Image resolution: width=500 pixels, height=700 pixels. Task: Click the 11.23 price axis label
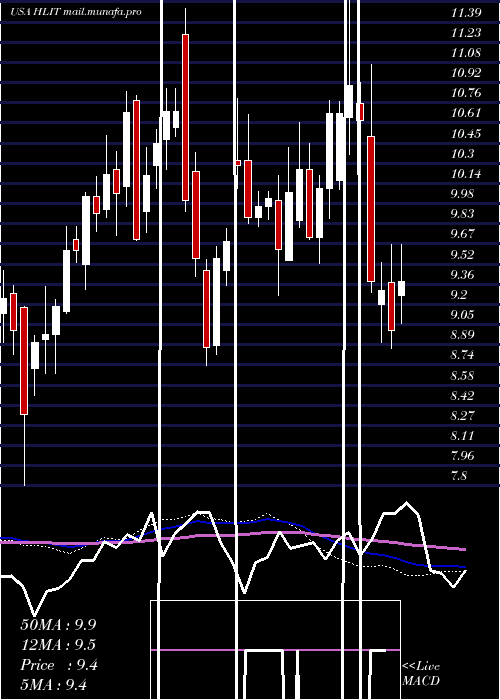click(466, 33)
